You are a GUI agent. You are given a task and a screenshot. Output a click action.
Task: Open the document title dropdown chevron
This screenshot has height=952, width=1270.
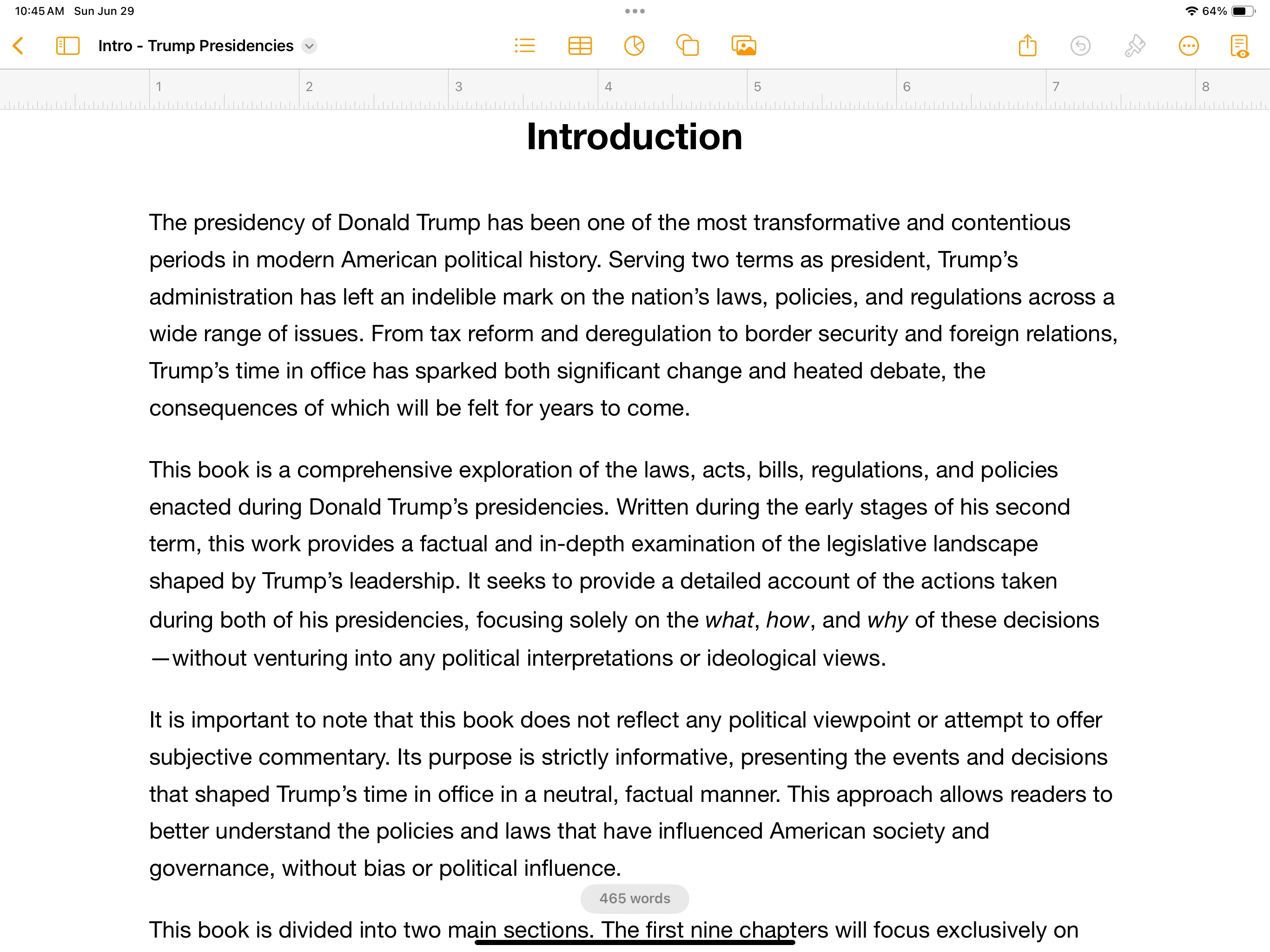pos(310,46)
